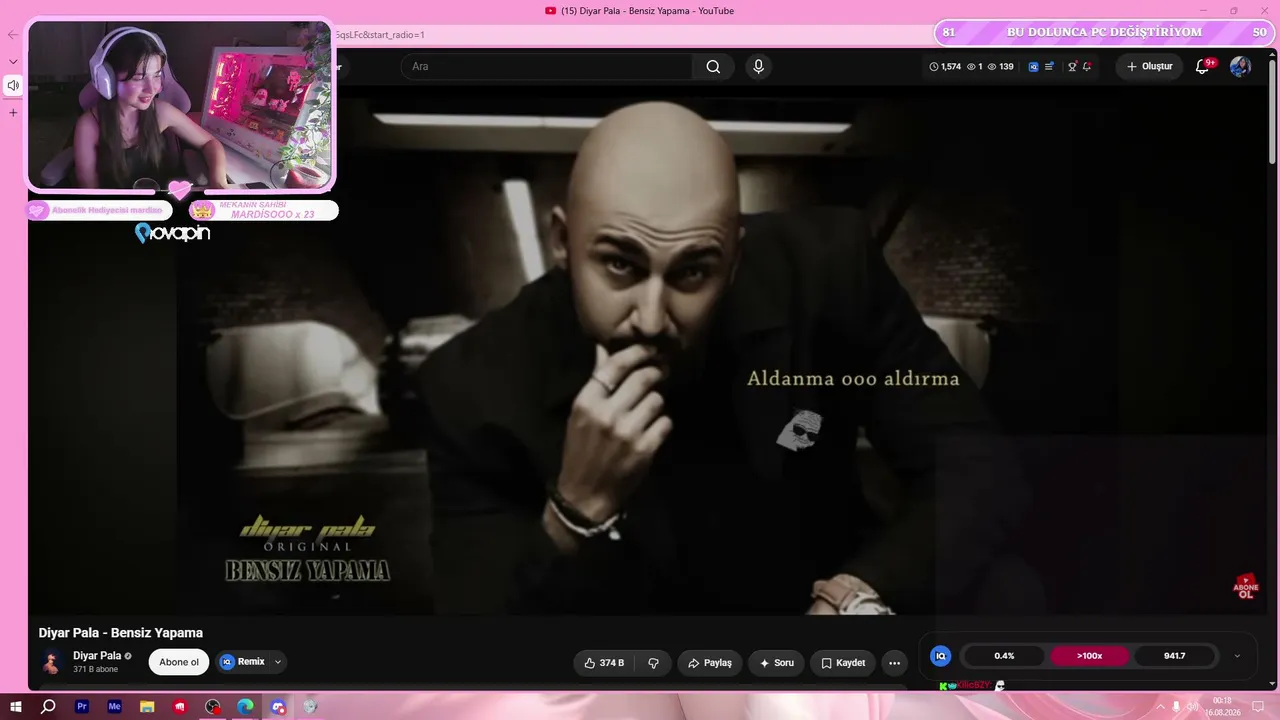This screenshot has width=1280, height=720.
Task: Click the browser back arrow
Action: (x=13, y=35)
